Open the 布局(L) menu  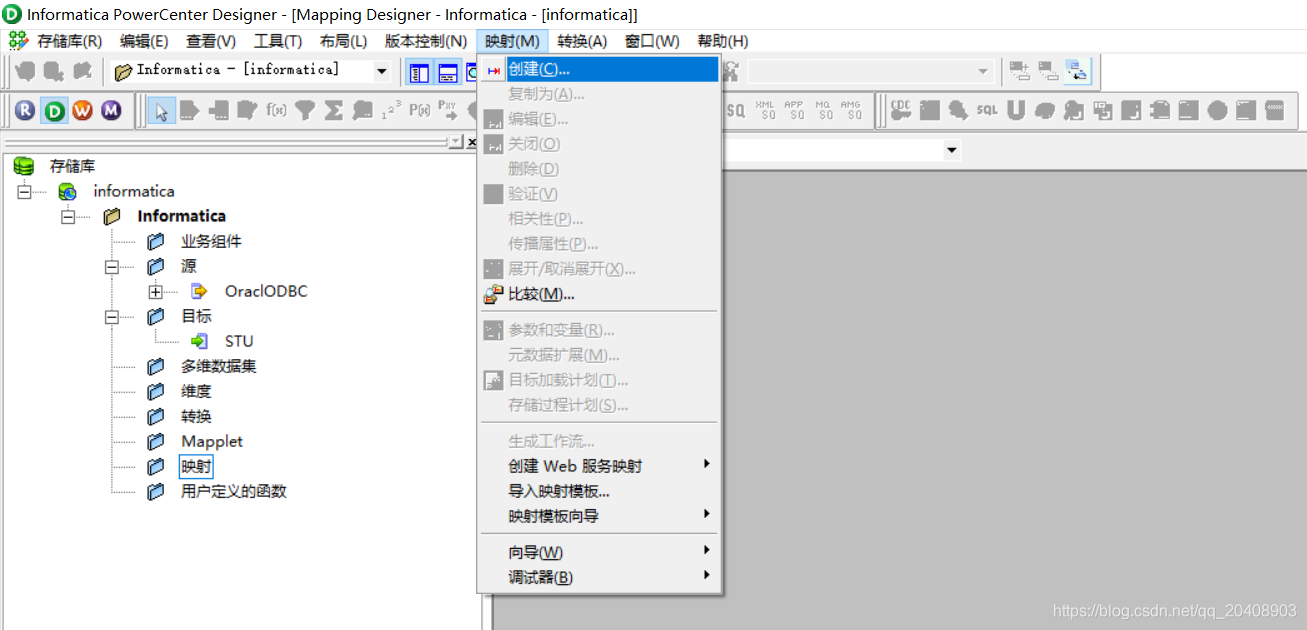[344, 41]
